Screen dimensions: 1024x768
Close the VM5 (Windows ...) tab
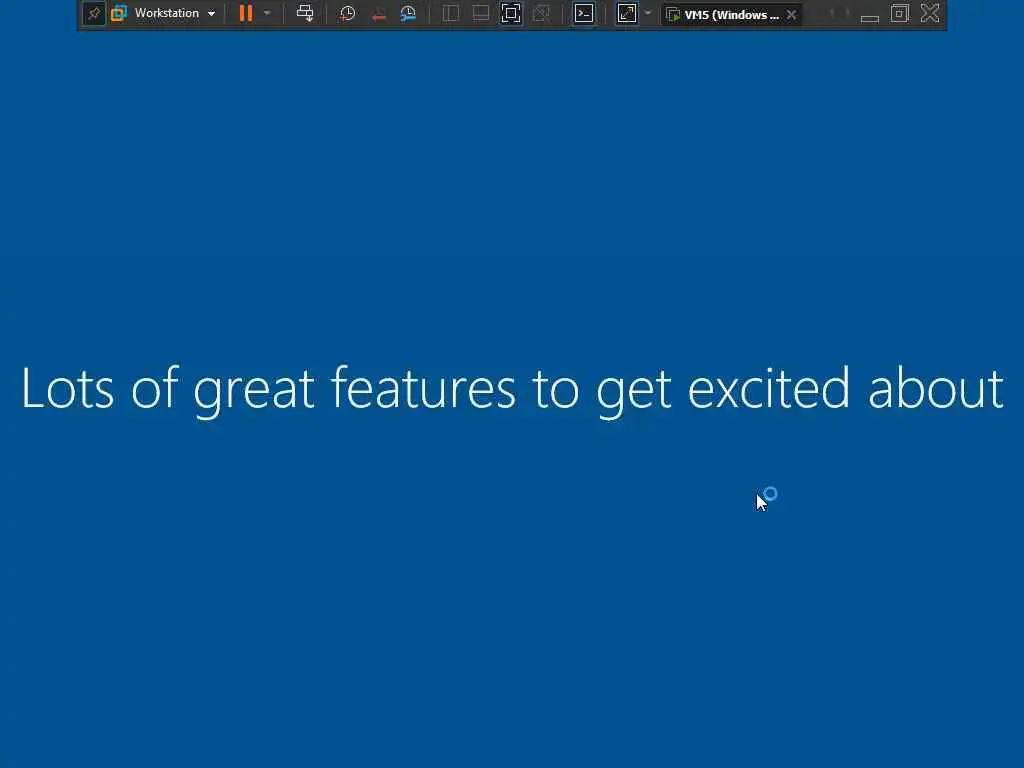coord(792,14)
